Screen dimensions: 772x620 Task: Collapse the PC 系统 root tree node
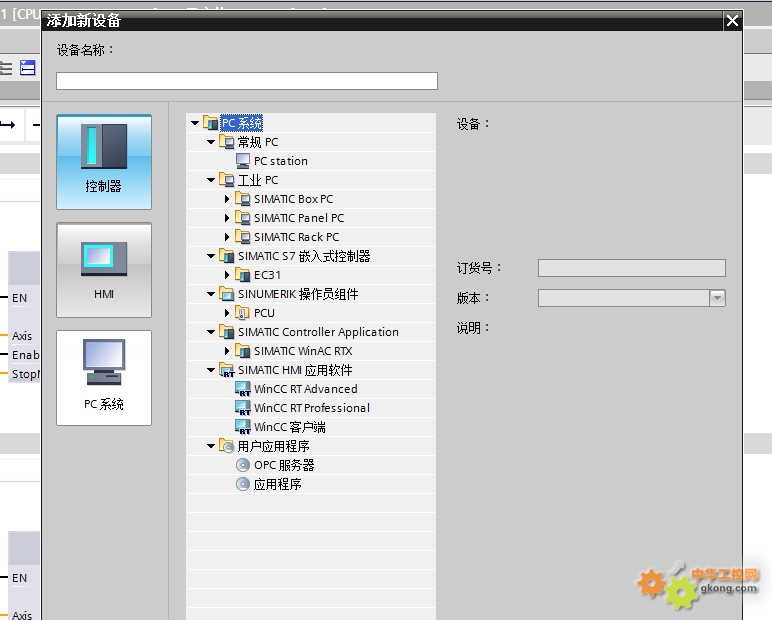point(195,123)
